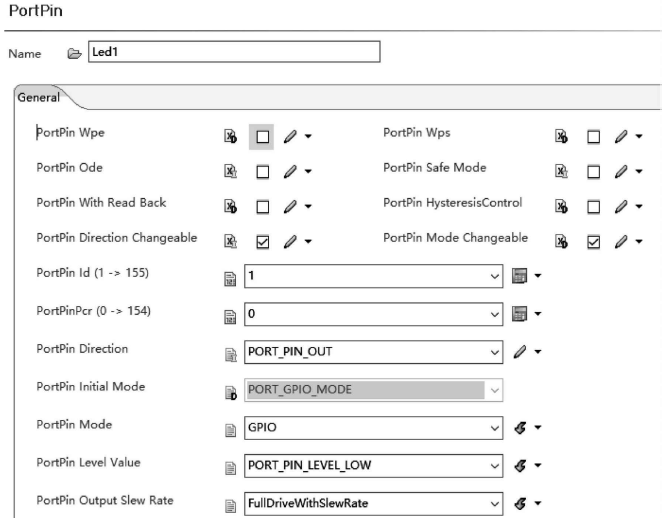
Task: Click the PortPin heading text
Action: click(x=36, y=11)
